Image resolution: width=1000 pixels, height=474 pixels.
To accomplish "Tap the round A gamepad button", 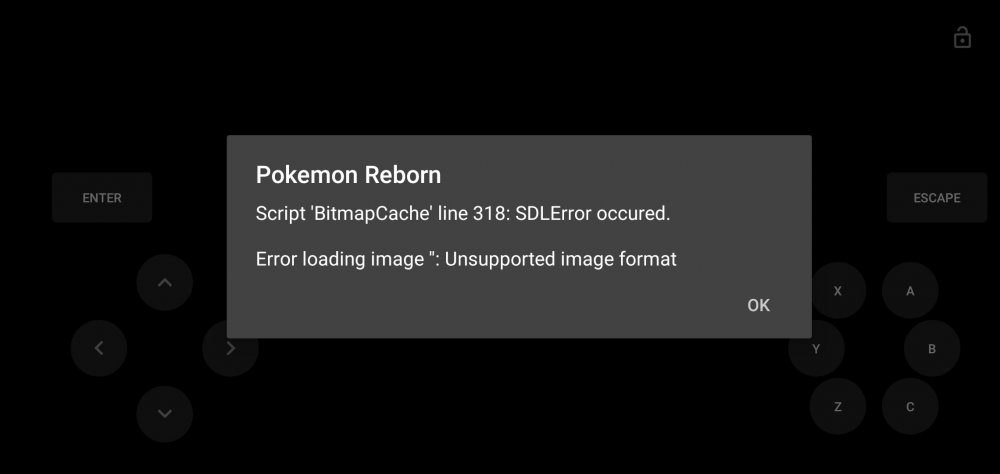I will [x=910, y=290].
